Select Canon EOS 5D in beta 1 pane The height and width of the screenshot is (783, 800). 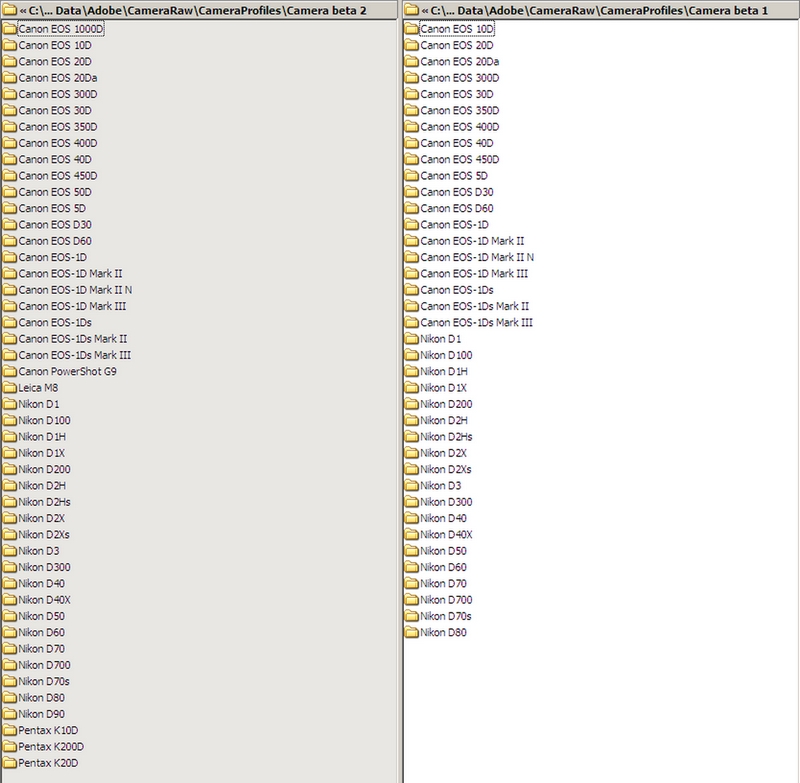tap(454, 176)
